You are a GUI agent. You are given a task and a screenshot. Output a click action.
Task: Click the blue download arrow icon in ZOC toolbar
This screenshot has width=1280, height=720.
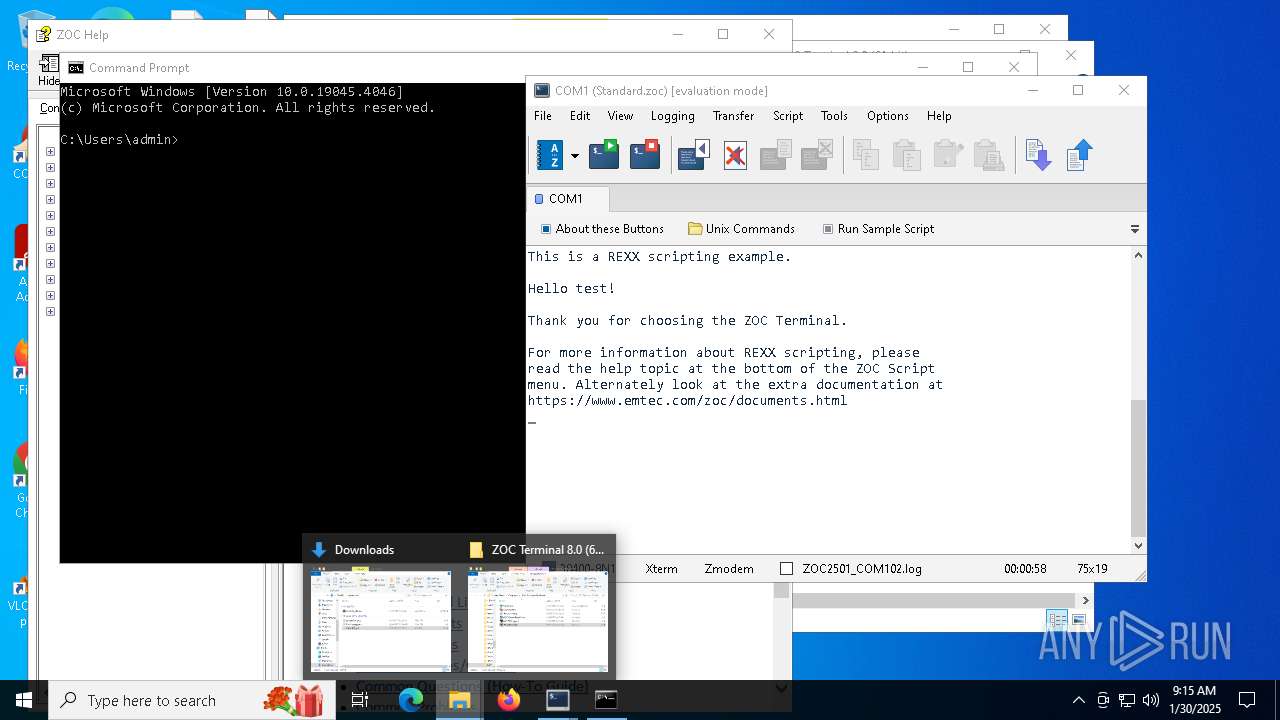pyautogui.click(x=1038, y=155)
